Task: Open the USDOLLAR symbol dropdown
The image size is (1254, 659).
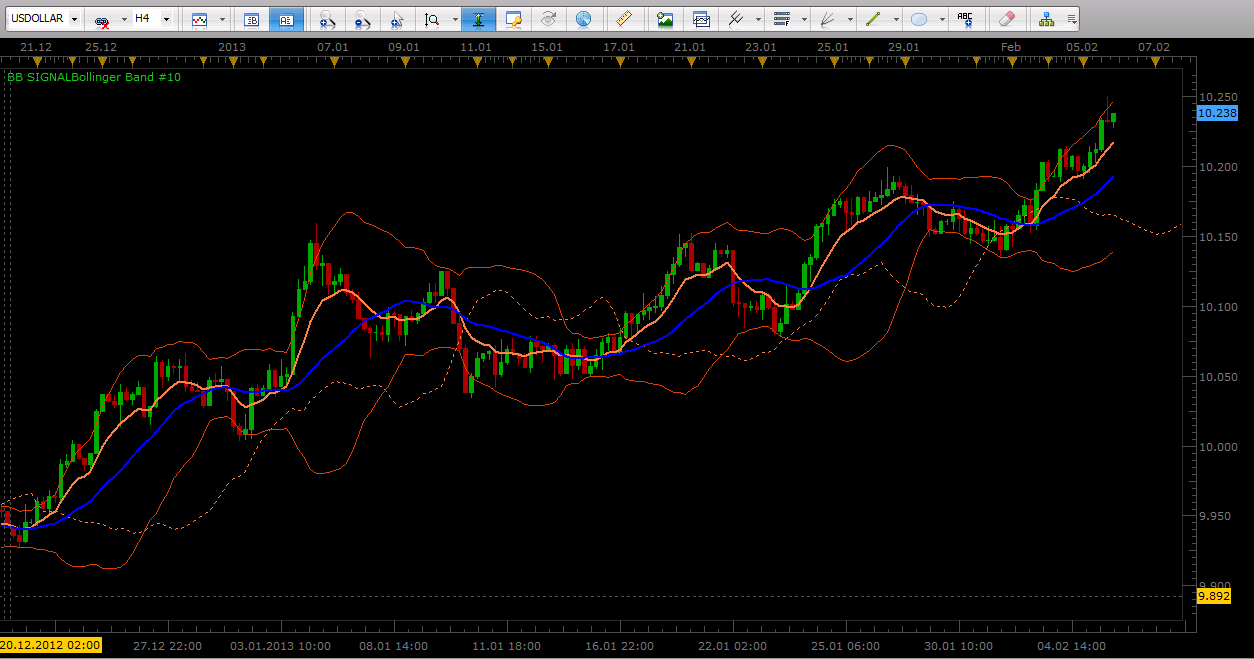Action: (x=72, y=18)
